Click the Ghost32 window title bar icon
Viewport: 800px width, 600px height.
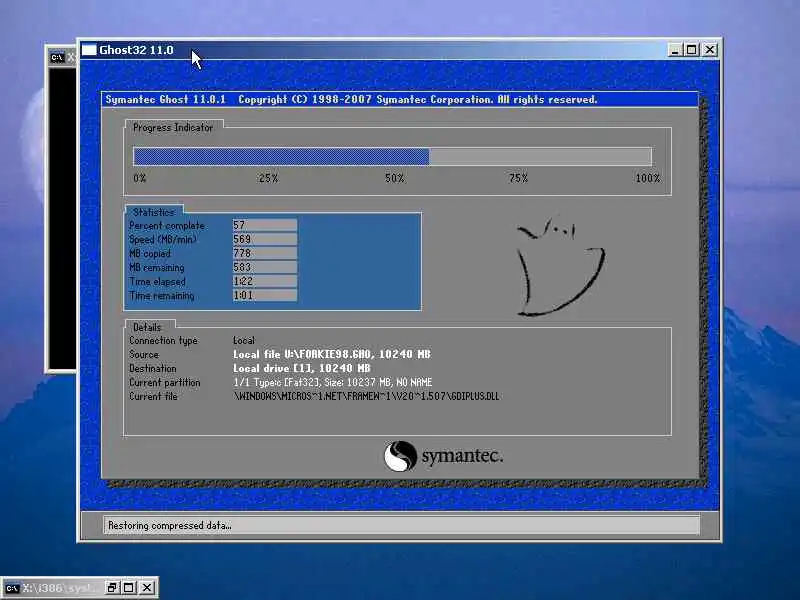pos(89,50)
